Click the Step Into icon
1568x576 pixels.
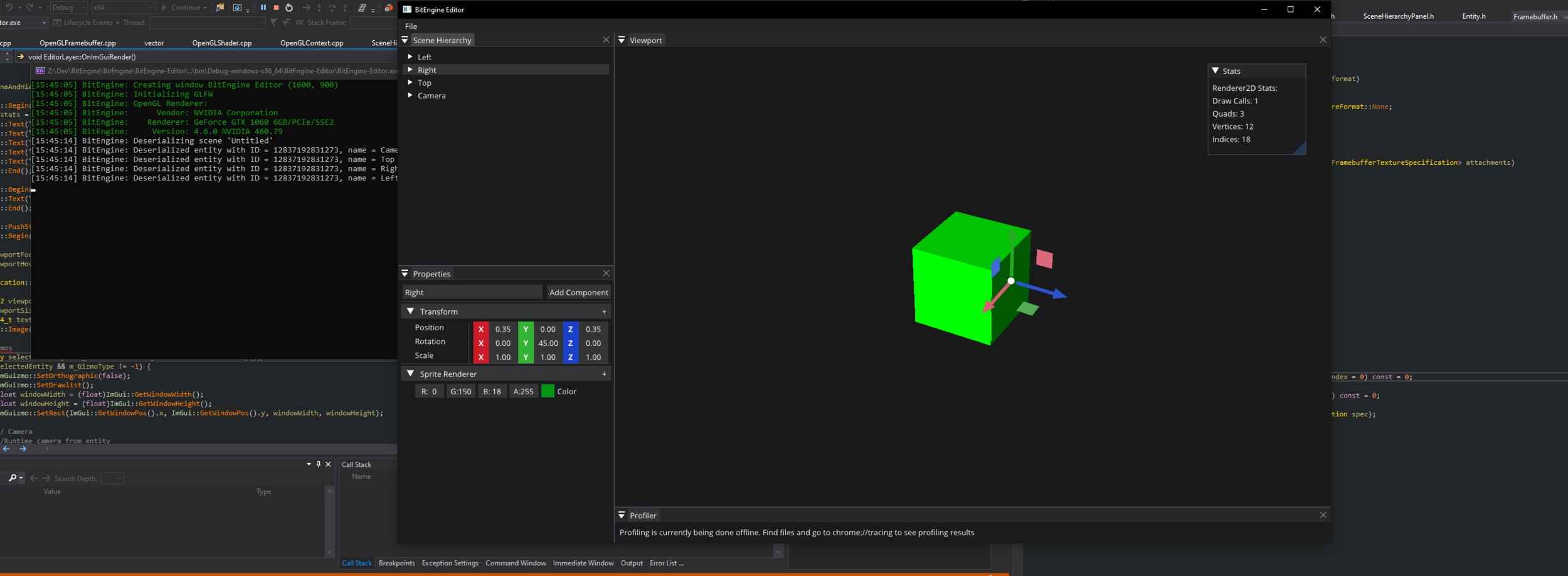coord(319,8)
